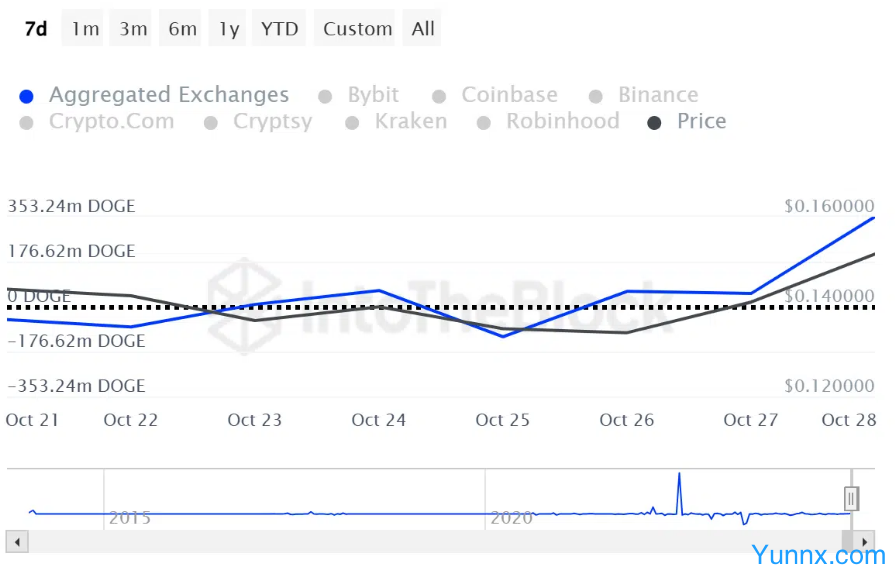Toggle Aggregated Exchanges series
Image resolution: width=895 pixels, height=574 pixels.
27,96
